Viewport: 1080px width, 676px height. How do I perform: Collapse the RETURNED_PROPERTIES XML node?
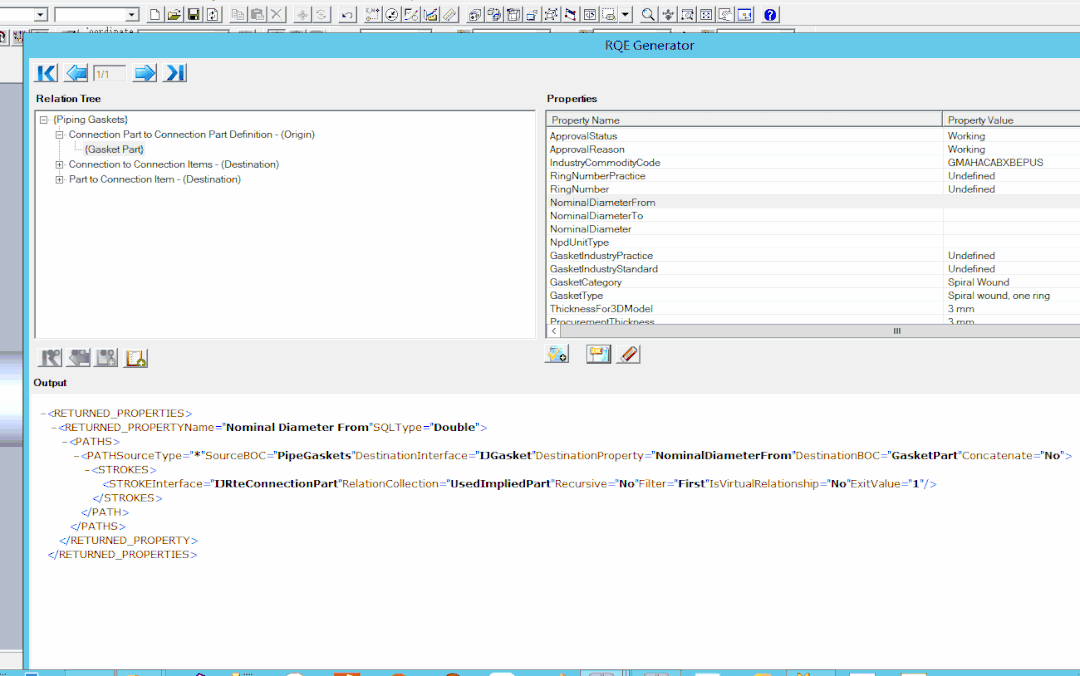43,413
